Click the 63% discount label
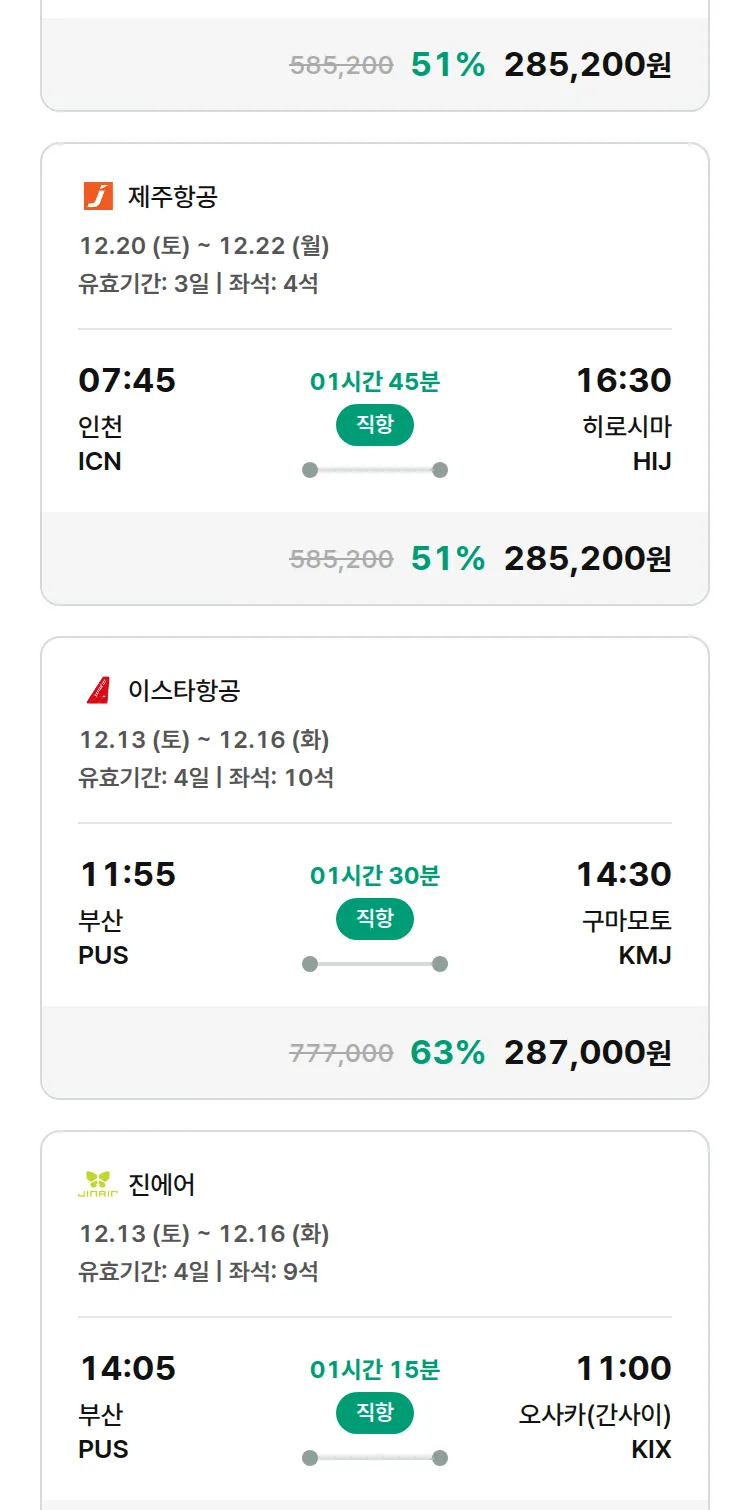750x1510 pixels. tap(447, 1052)
